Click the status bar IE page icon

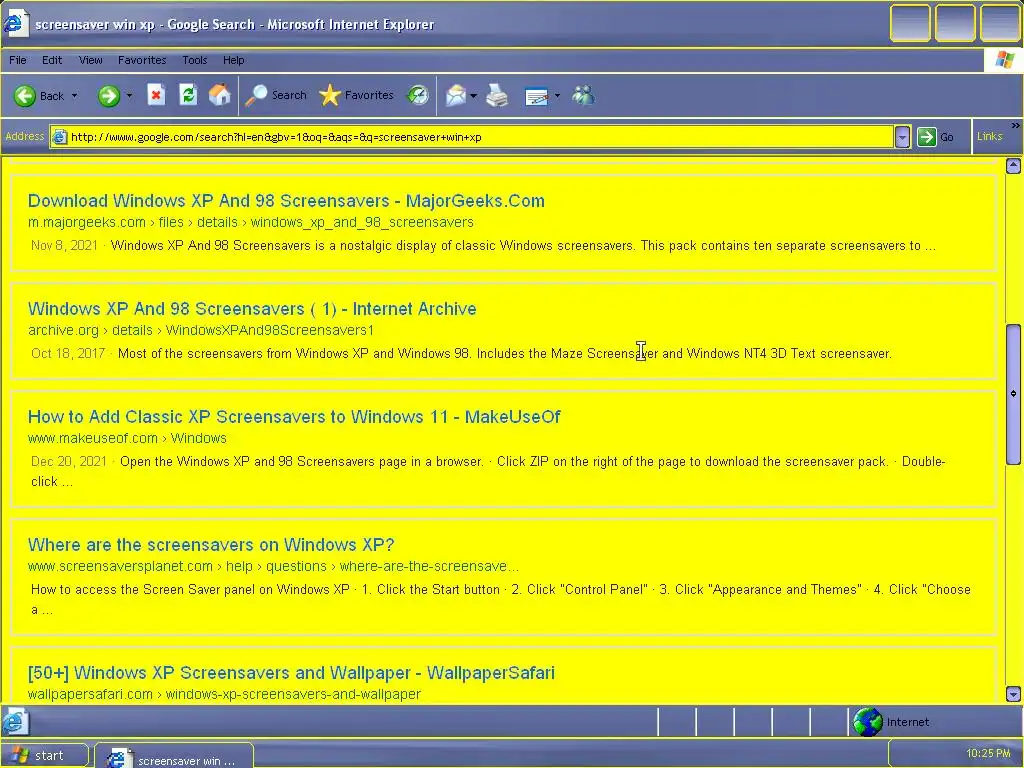(x=14, y=722)
